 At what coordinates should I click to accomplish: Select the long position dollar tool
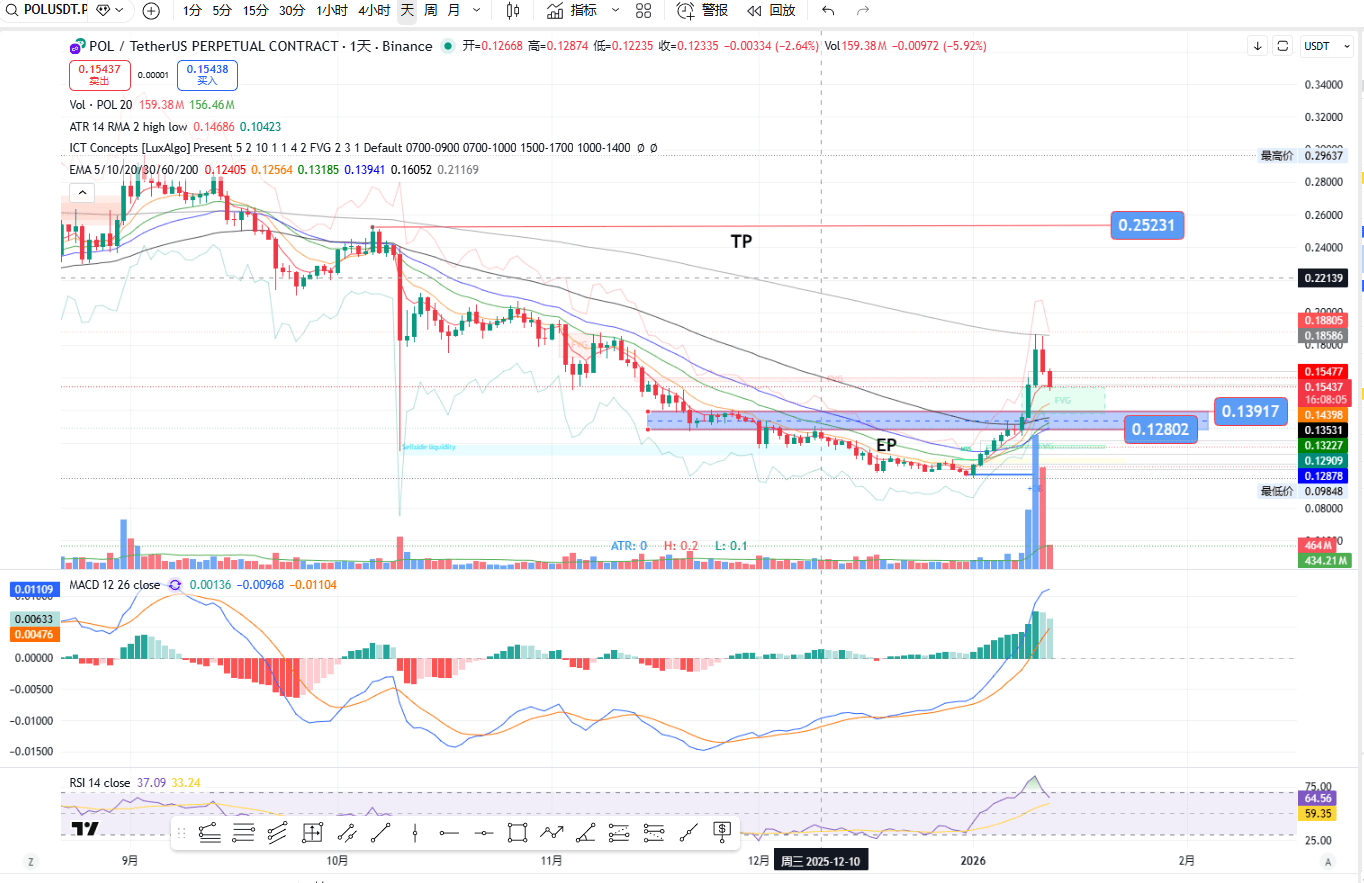722,831
